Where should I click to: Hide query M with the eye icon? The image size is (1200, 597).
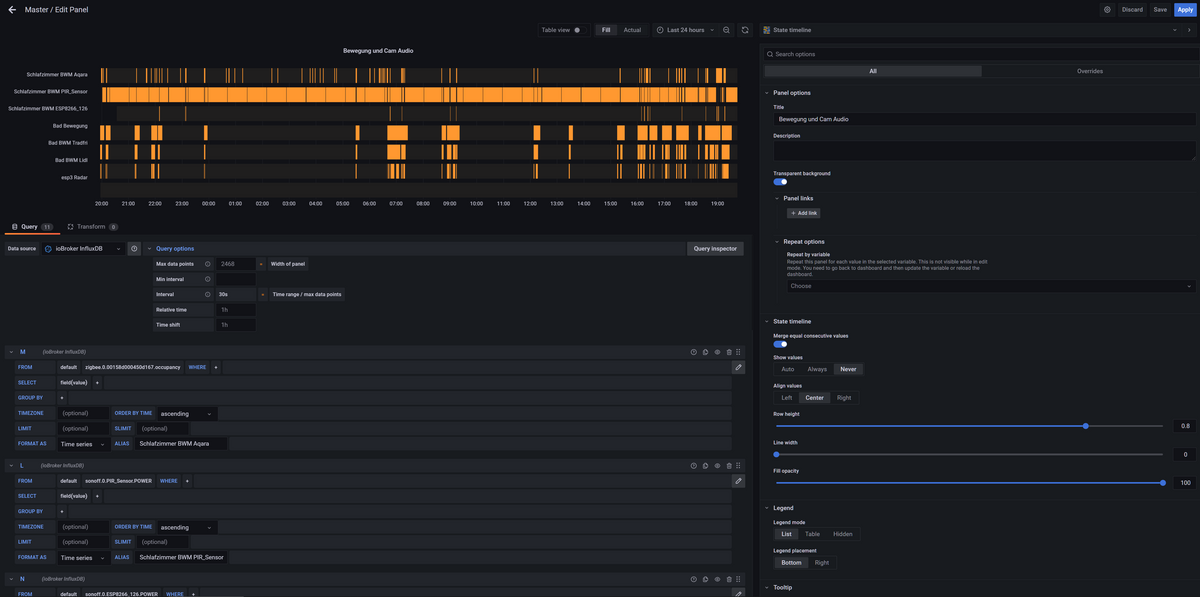click(x=717, y=352)
